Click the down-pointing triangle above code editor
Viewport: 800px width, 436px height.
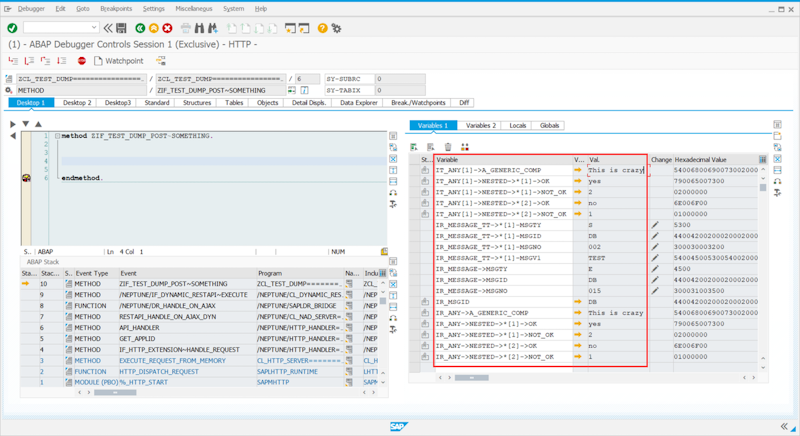click(26, 124)
